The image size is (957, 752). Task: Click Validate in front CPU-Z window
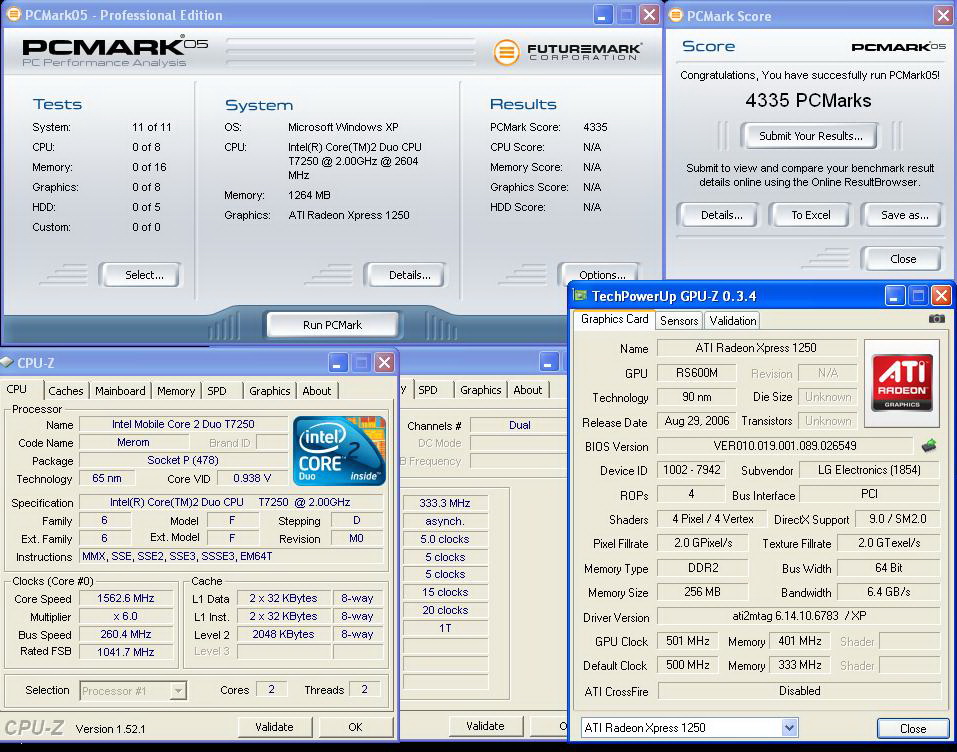(274, 726)
